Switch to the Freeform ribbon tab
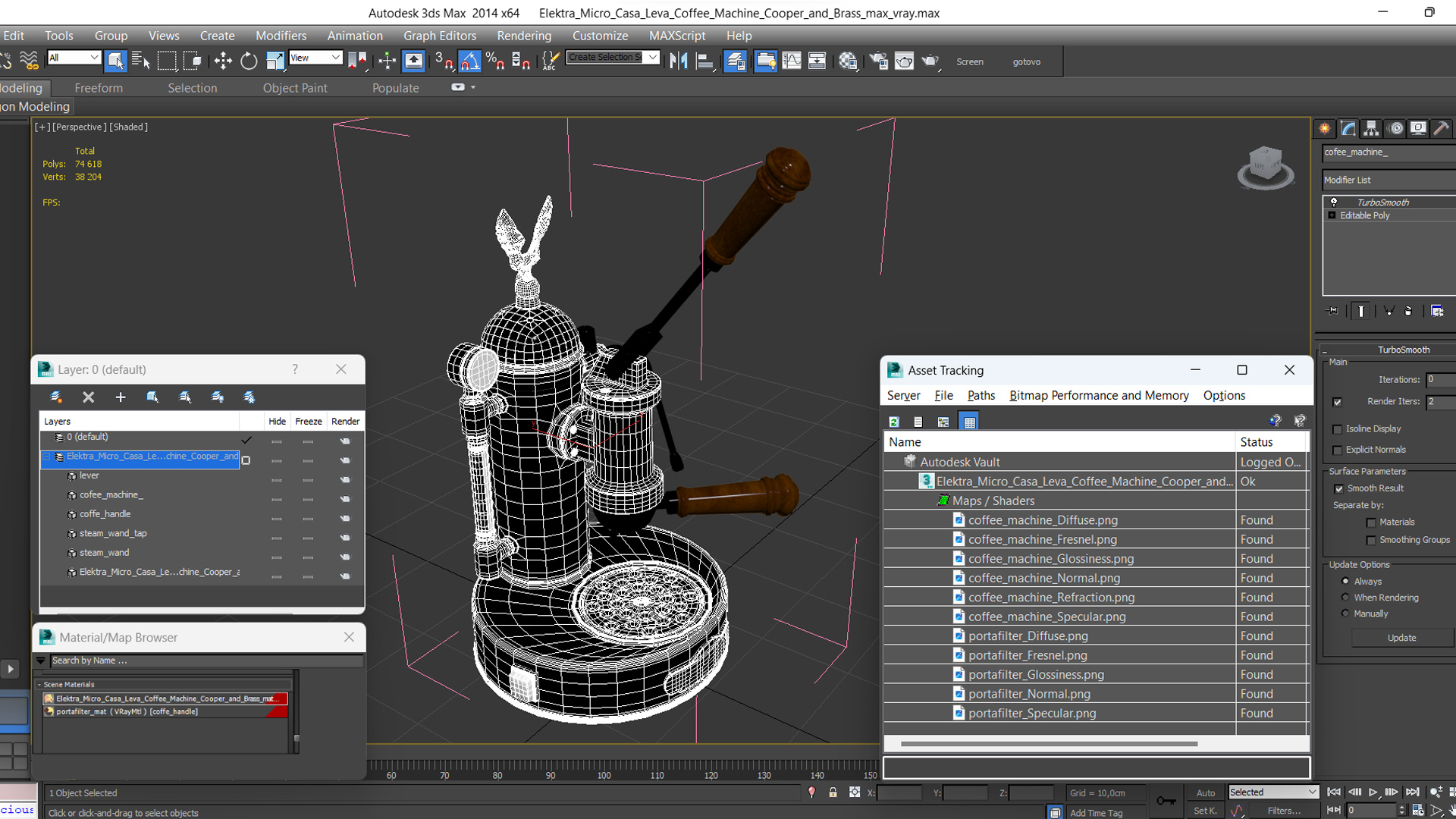This screenshot has width=1456, height=819. click(99, 88)
